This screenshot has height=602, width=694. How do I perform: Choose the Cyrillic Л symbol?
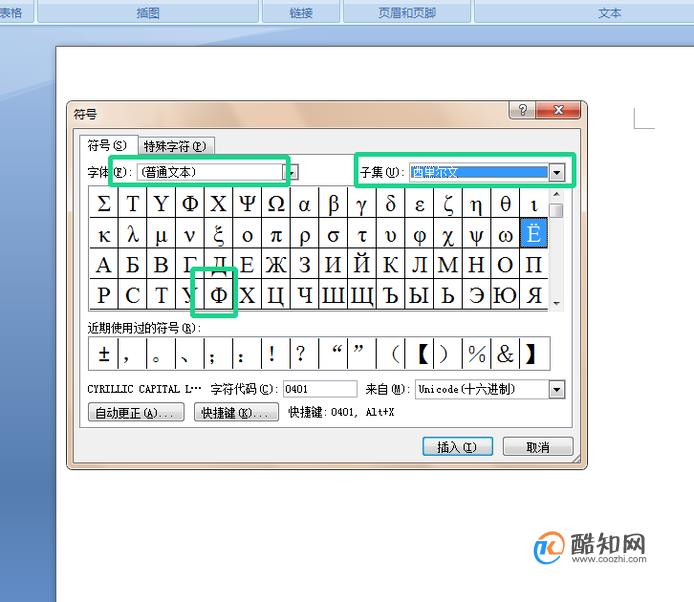419,264
